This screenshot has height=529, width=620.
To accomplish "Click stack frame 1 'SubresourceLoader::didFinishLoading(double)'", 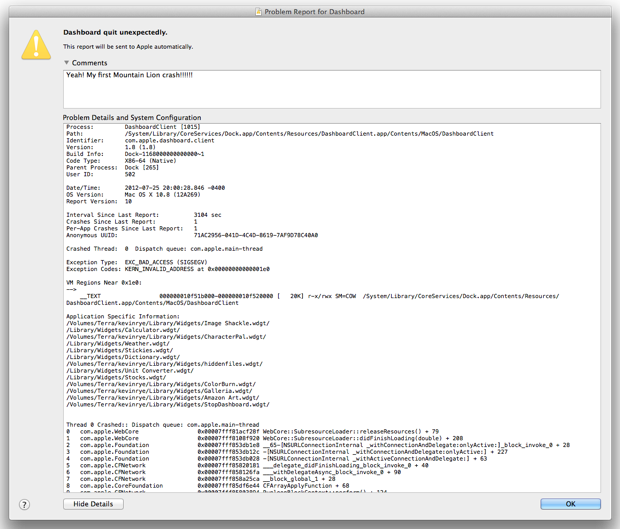I will (265, 438).
